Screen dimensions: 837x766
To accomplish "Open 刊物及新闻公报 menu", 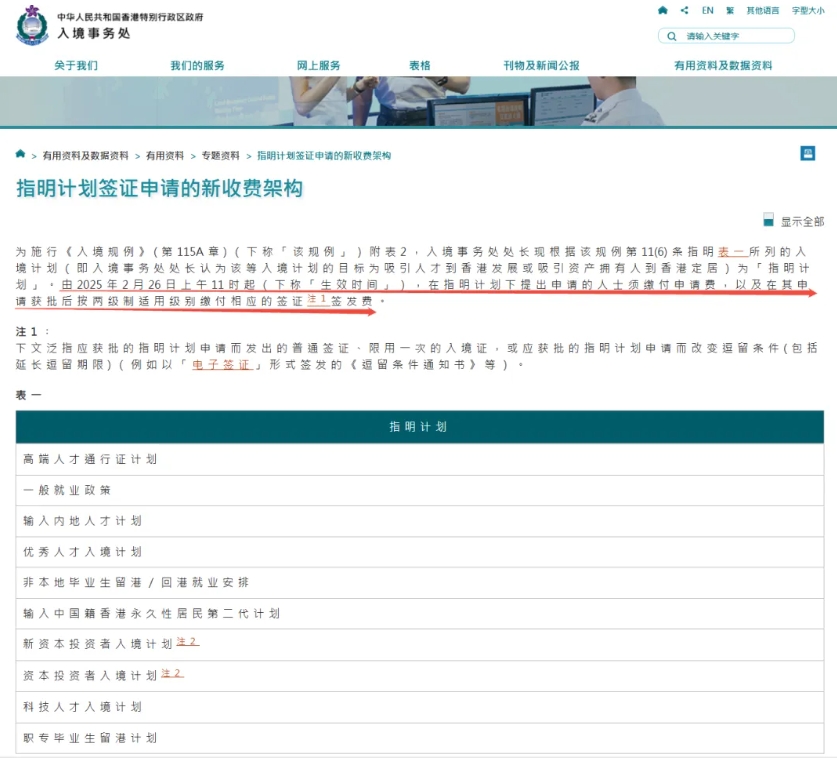I will tap(541, 65).
